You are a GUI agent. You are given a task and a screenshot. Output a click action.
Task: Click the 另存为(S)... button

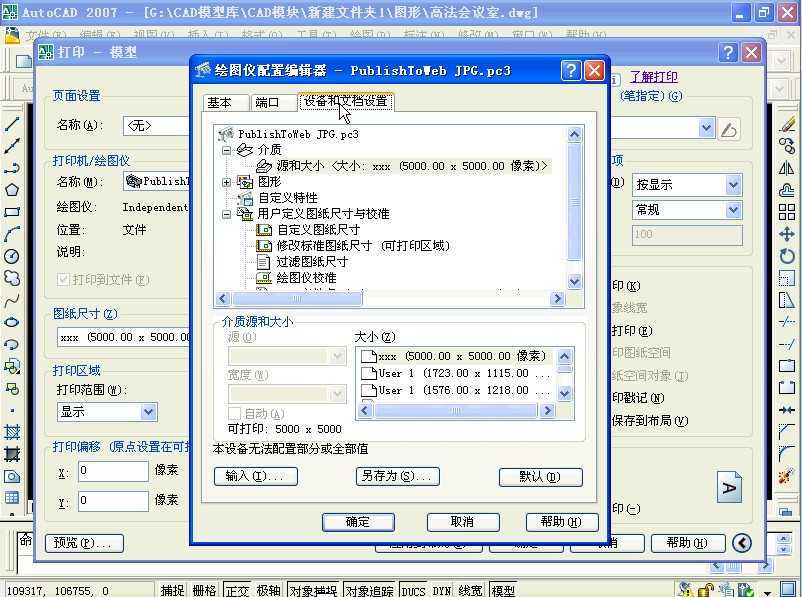[397, 476]
